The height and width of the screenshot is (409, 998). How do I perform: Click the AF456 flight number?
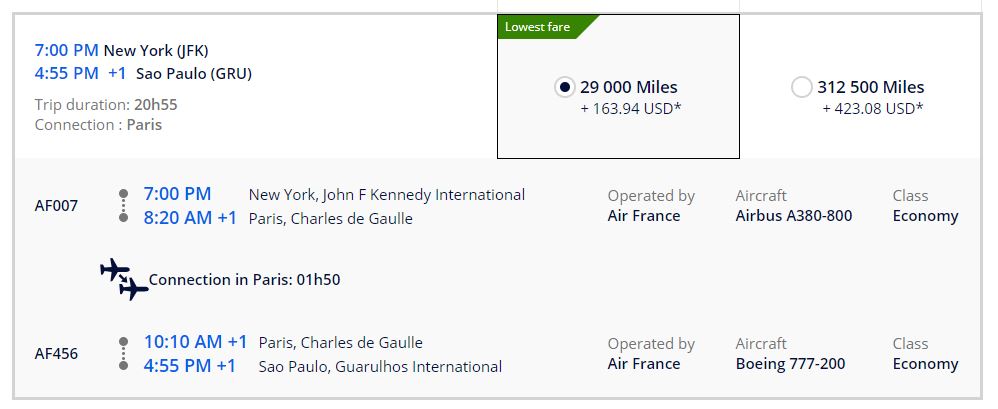tap(56, 354)
